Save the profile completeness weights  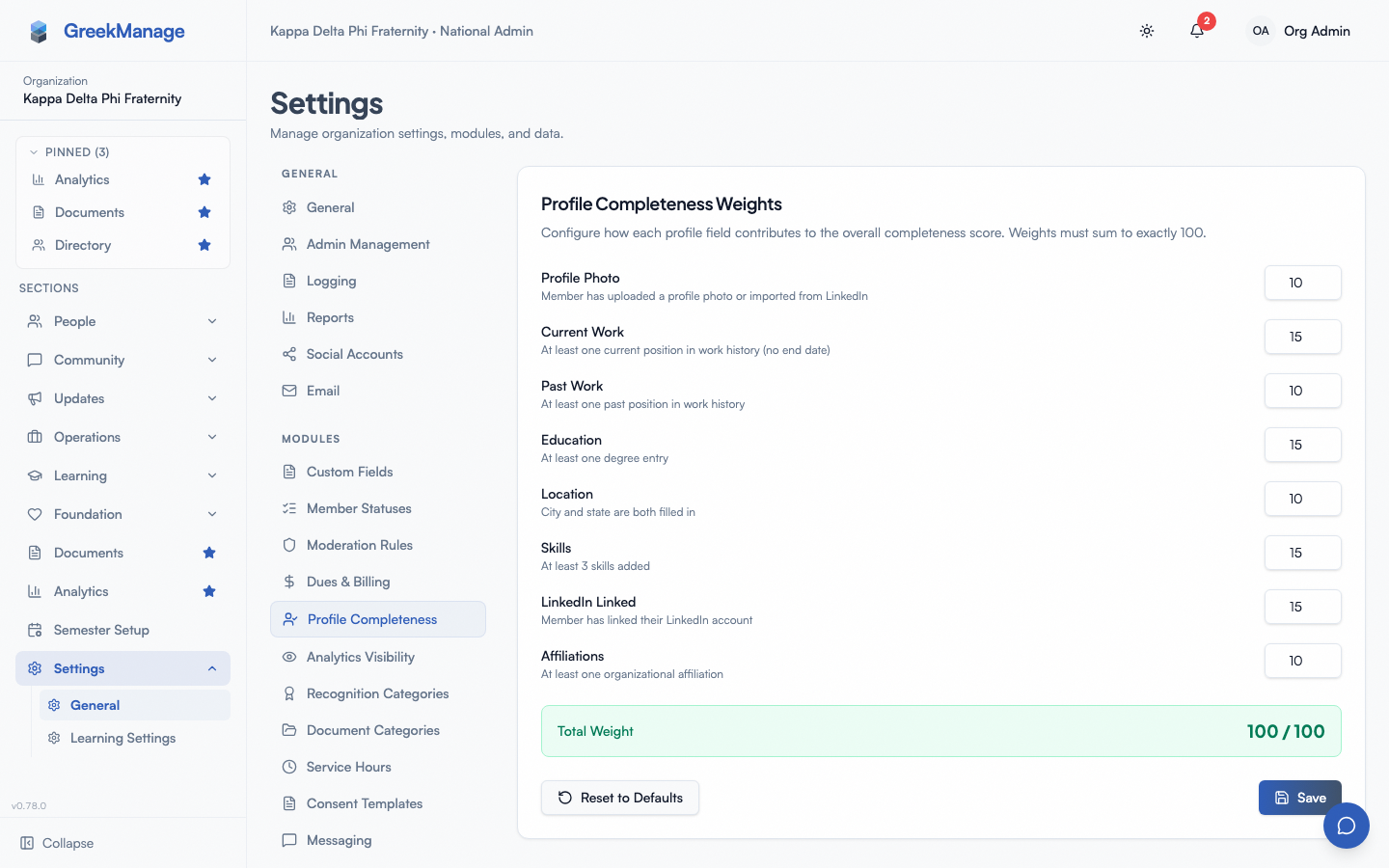tap(1300, 798)
